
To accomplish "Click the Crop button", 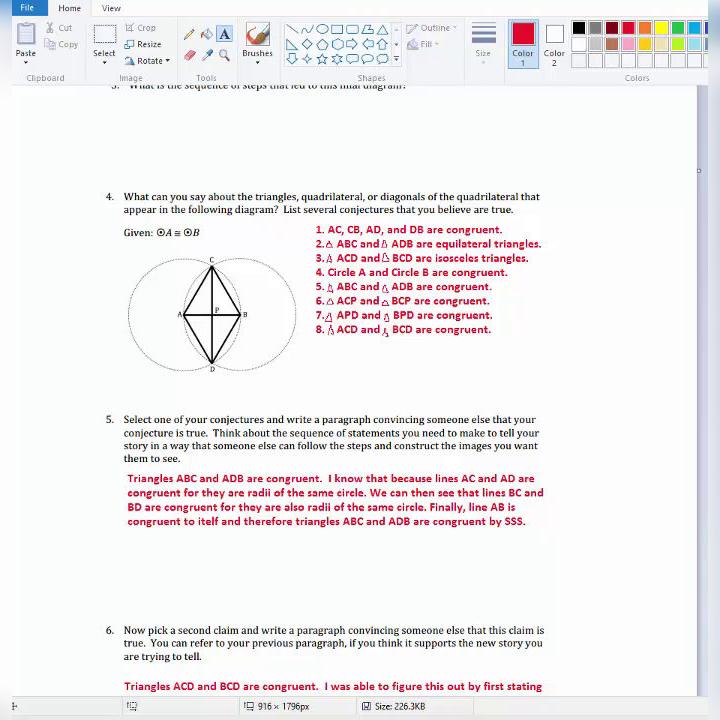I will coord(141,28).
